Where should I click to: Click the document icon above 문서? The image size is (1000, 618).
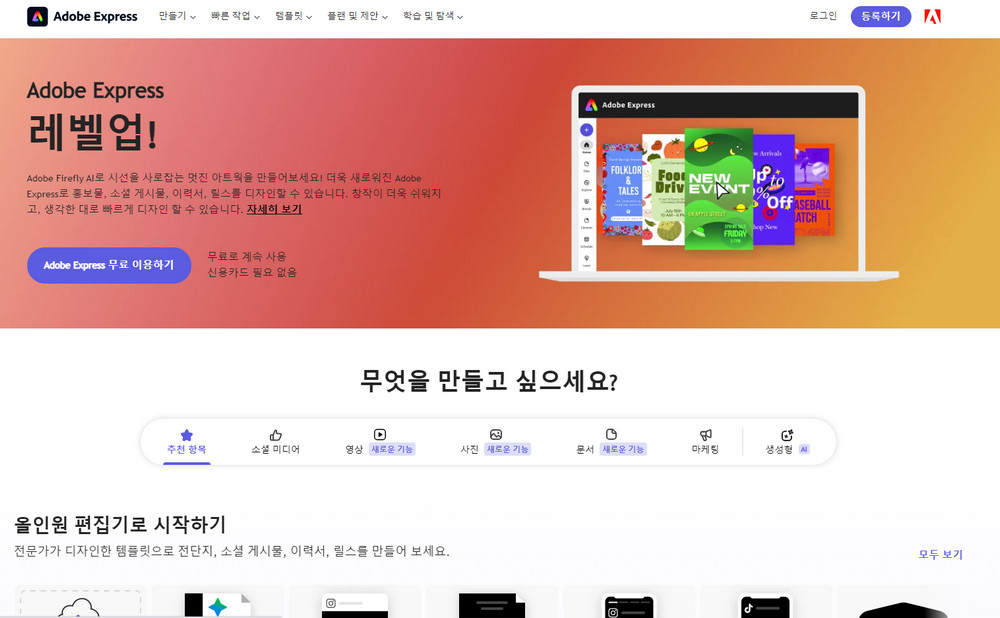tap(611, 434)
